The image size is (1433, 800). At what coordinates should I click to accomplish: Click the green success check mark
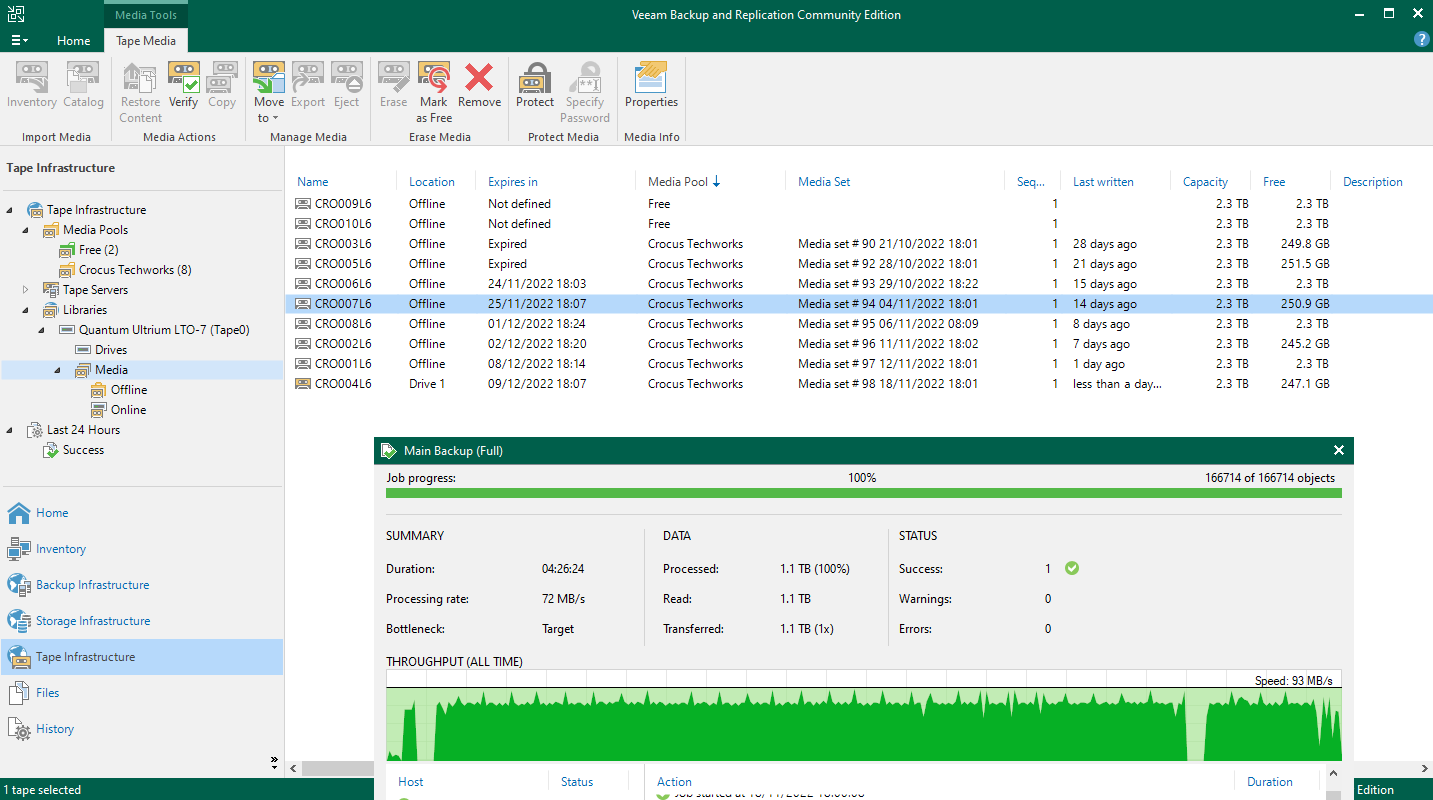pos(1072,568)
